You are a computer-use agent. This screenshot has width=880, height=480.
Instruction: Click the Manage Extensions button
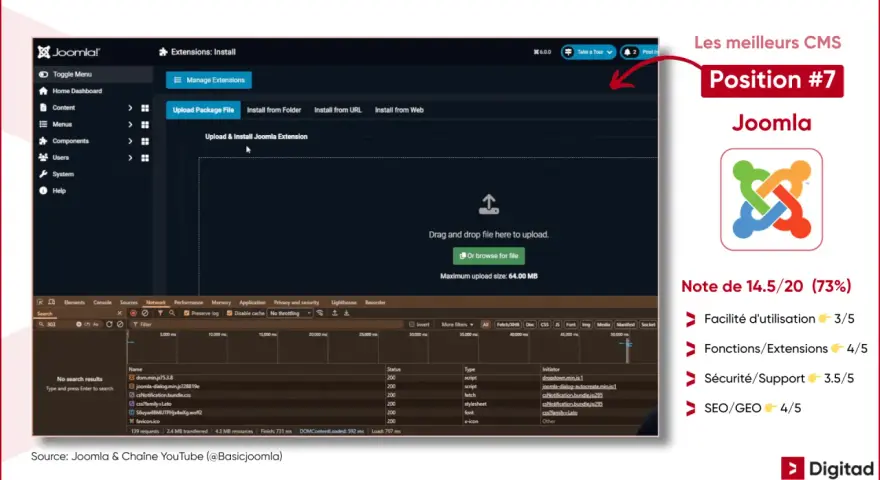[209, 80]
